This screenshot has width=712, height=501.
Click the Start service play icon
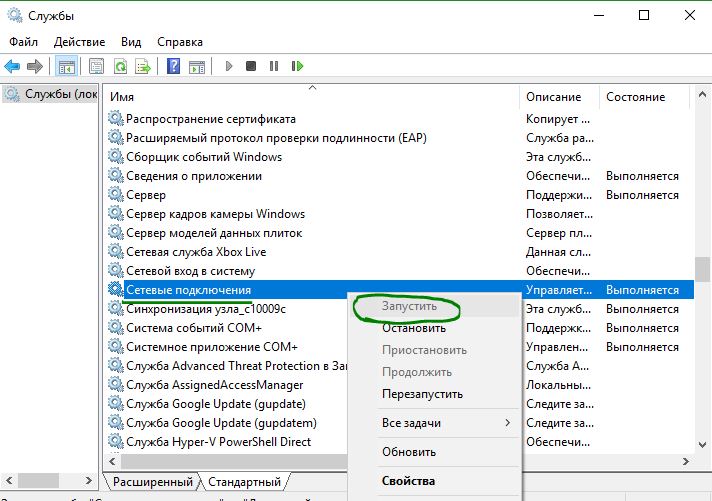(x=229, y=66)
